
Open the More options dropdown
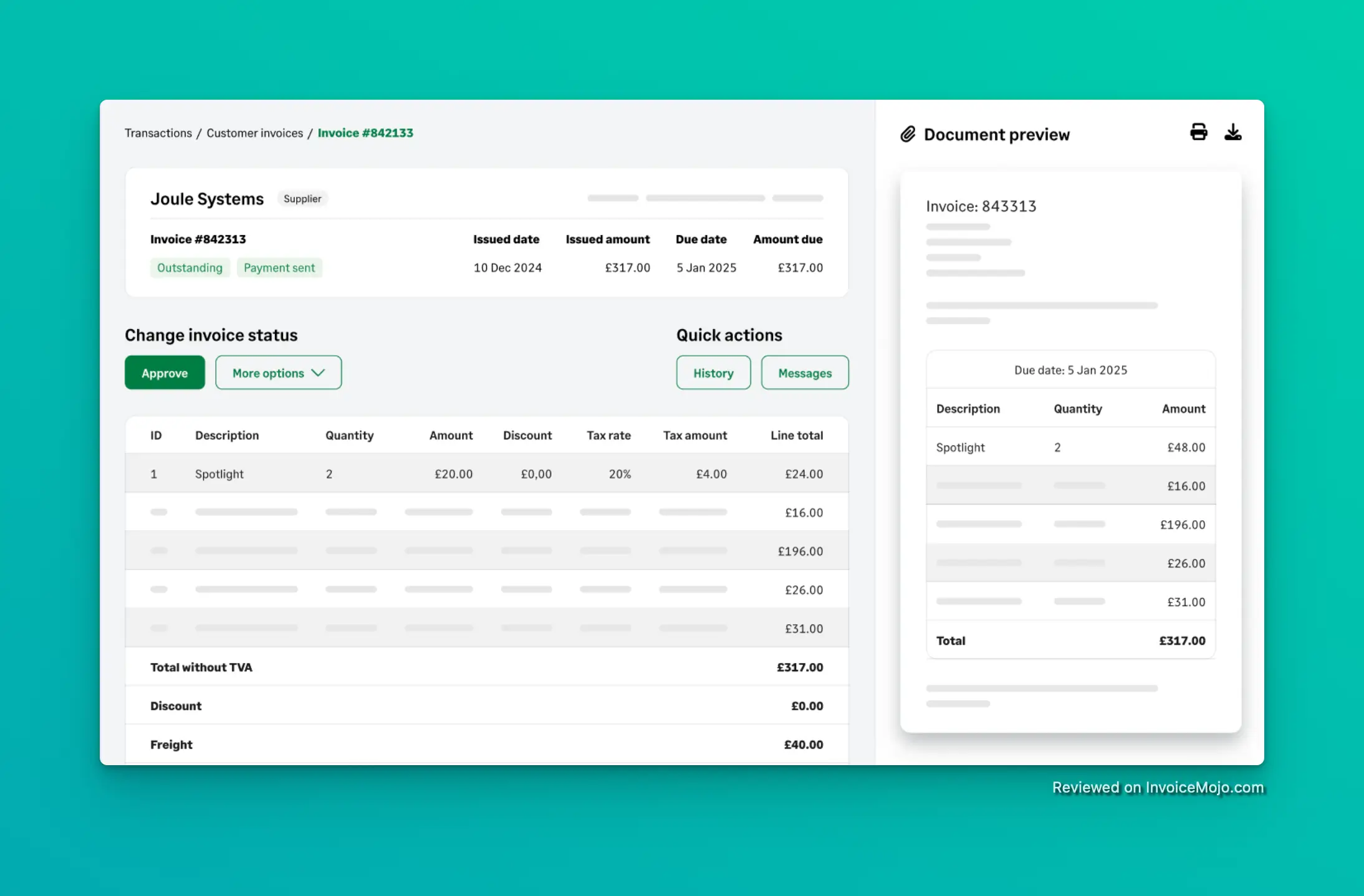pos(278,373)
